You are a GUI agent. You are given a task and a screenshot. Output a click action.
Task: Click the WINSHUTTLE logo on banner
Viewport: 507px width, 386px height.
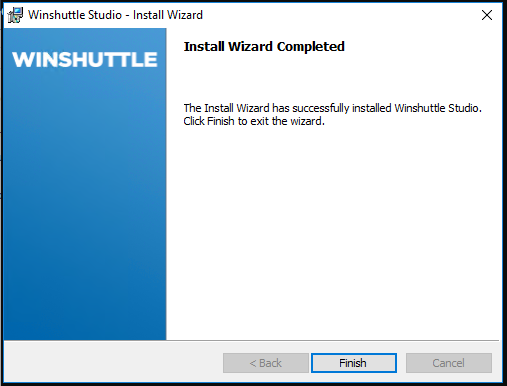coord(85,60)
